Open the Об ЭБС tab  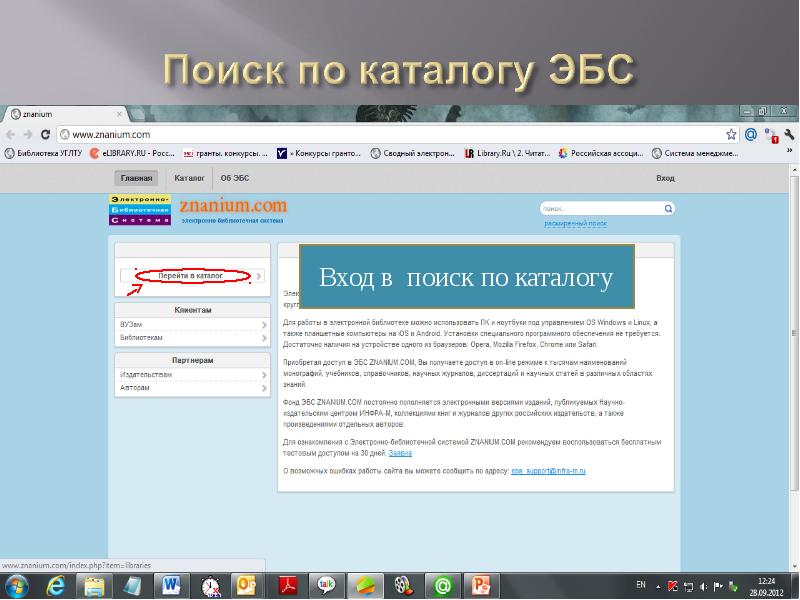click(235, 178)
